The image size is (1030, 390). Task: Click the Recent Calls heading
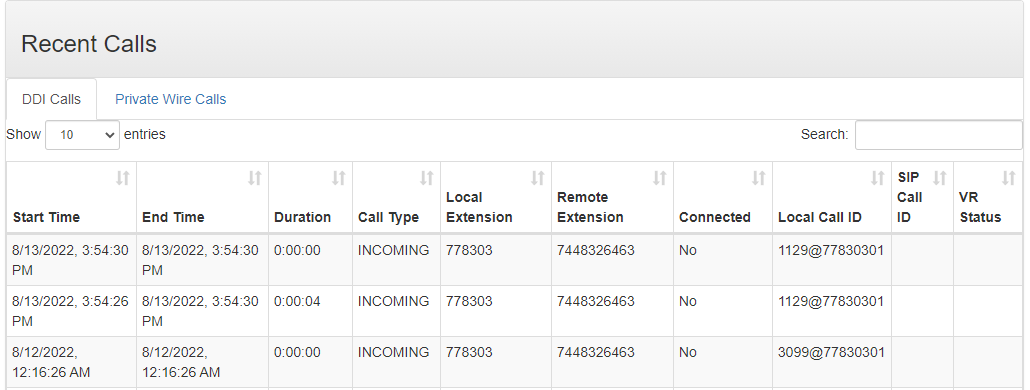click(89, 44)
